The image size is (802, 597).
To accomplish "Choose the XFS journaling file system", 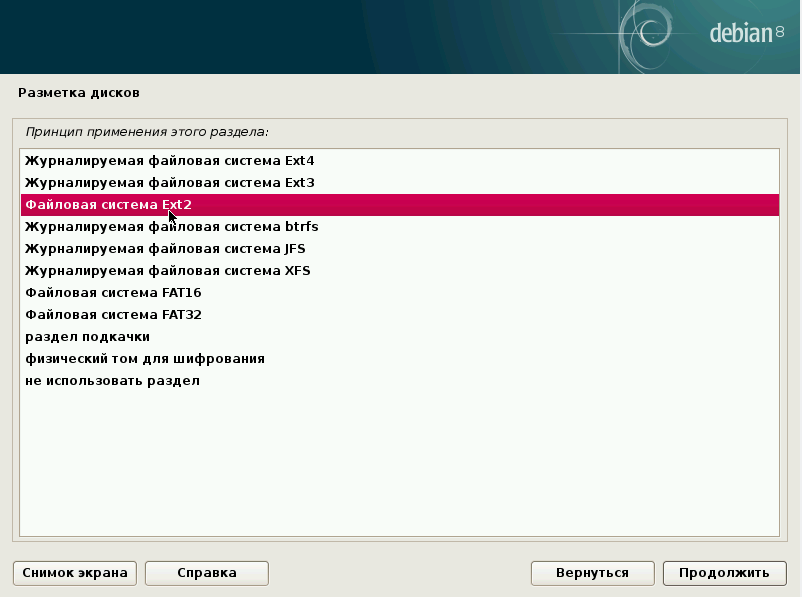I will click(x=167, y=271).
